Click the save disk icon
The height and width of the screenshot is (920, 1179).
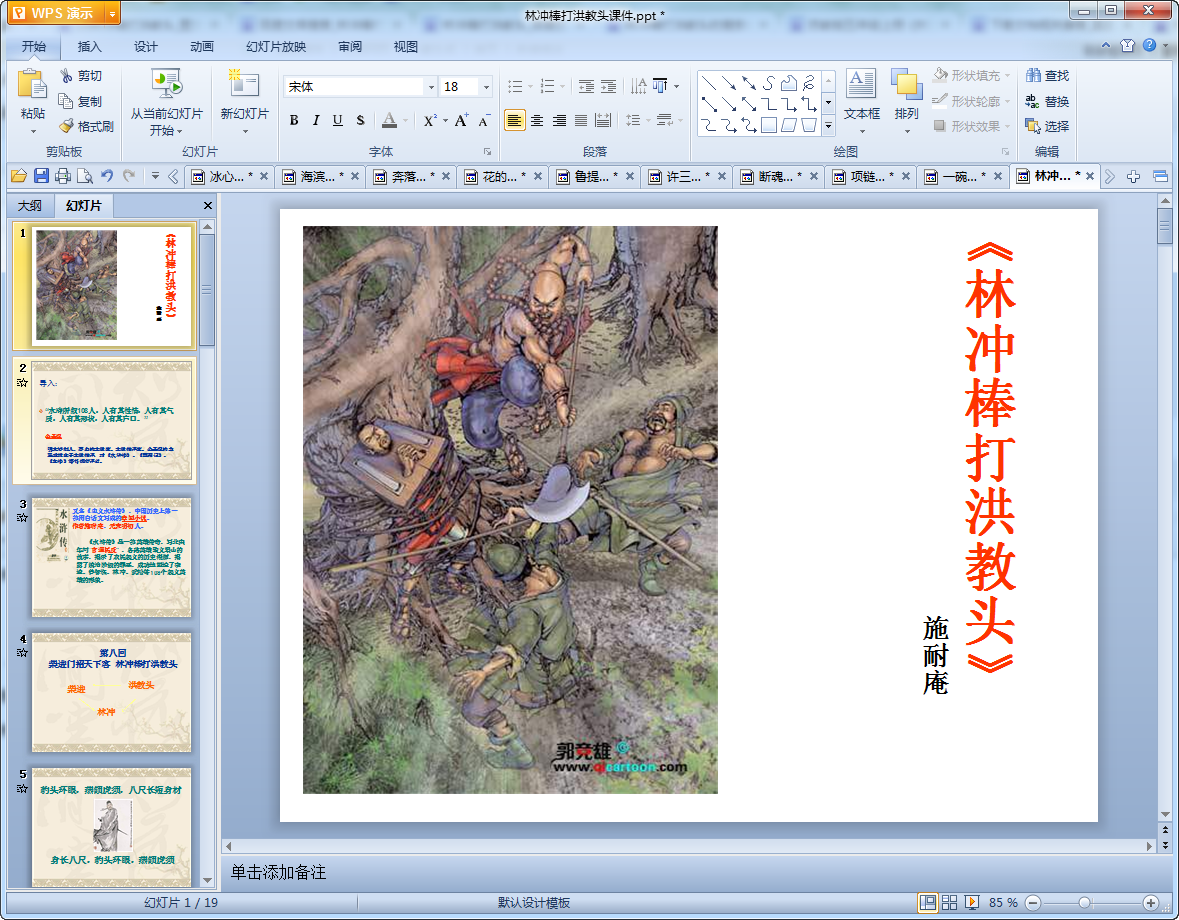[41, 176]
